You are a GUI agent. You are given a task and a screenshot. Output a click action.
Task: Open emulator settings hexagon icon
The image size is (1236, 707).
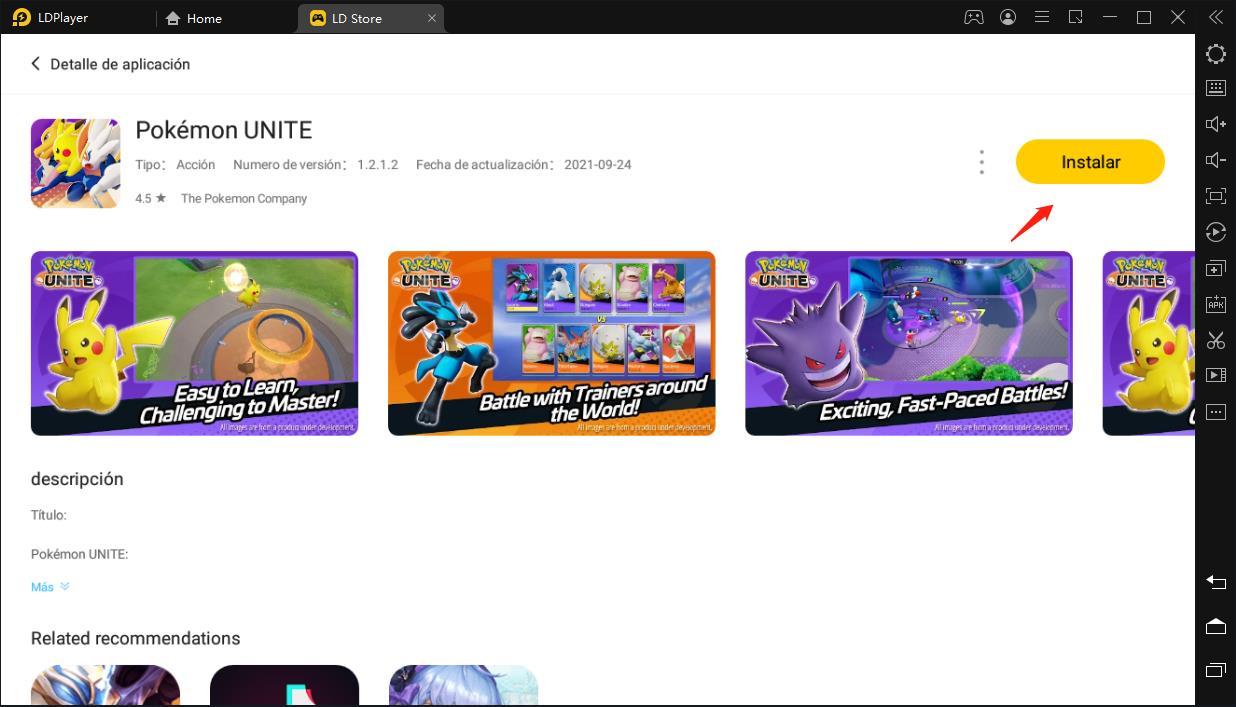point(1216,54)
